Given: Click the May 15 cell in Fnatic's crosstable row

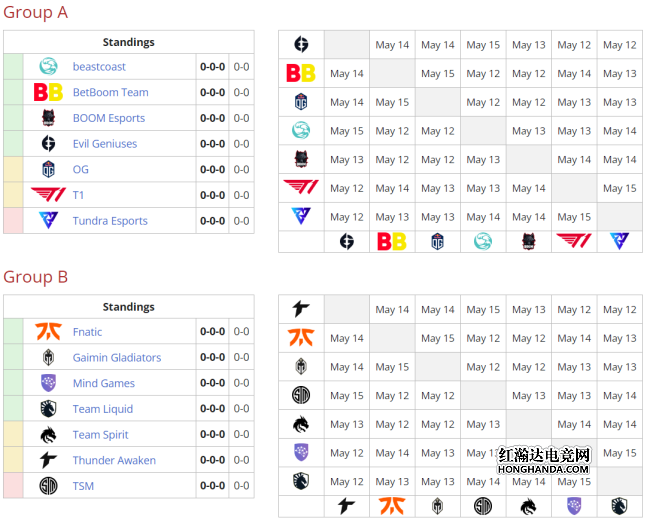Looking at the screenshot, I should (438, 338).
